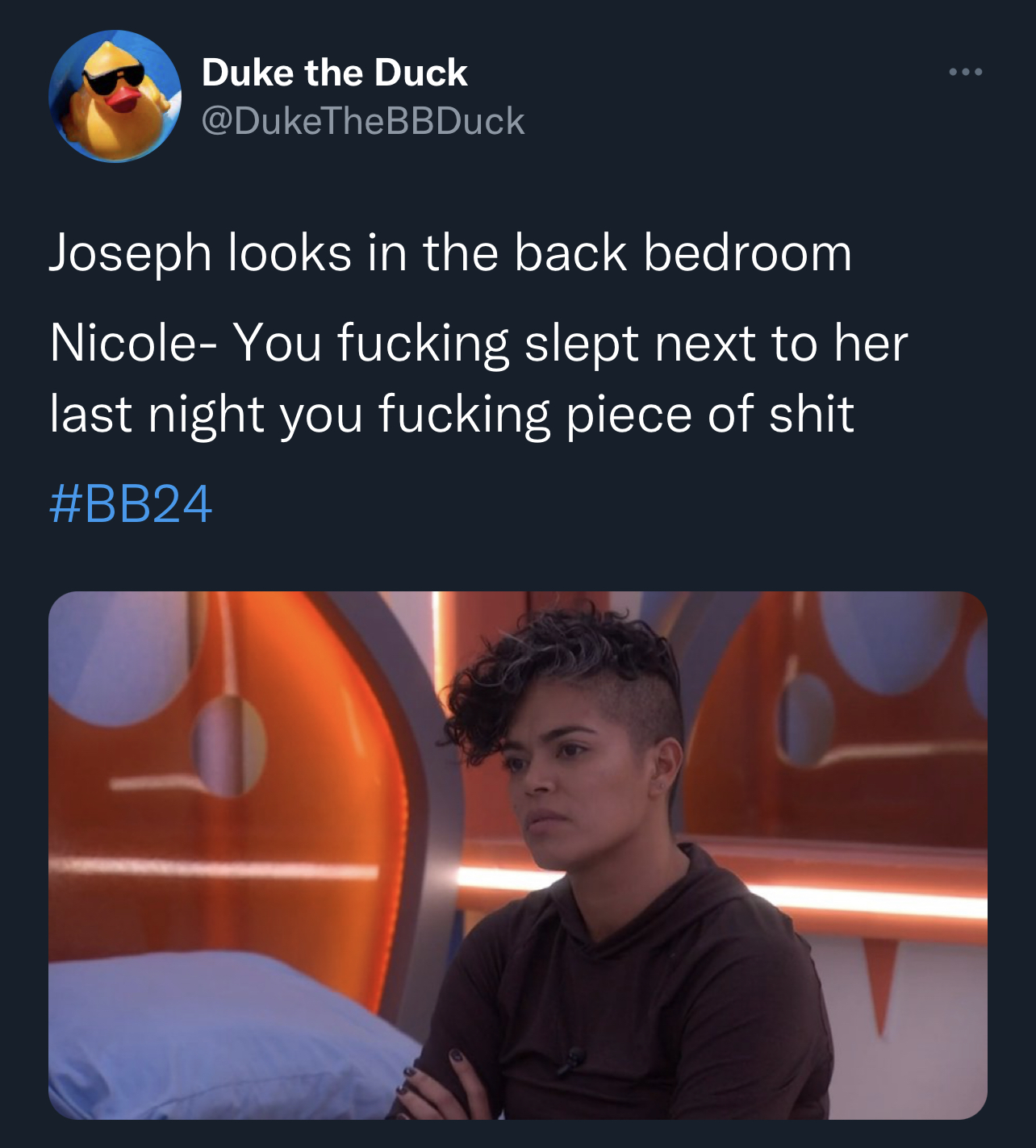Open the #BB24 hashtag
The image size is (1036, 1148).
[131, 504]
